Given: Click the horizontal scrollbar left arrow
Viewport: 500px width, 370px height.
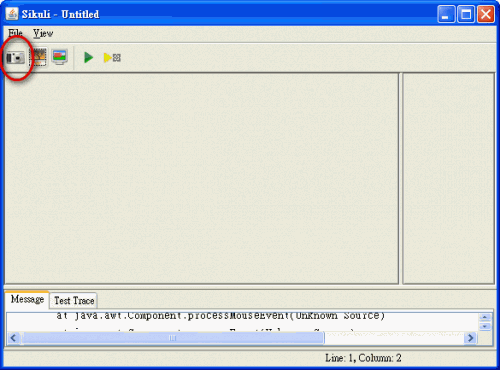Looking at the screenshot, I should pyautogui.click(x=13, y=338).
